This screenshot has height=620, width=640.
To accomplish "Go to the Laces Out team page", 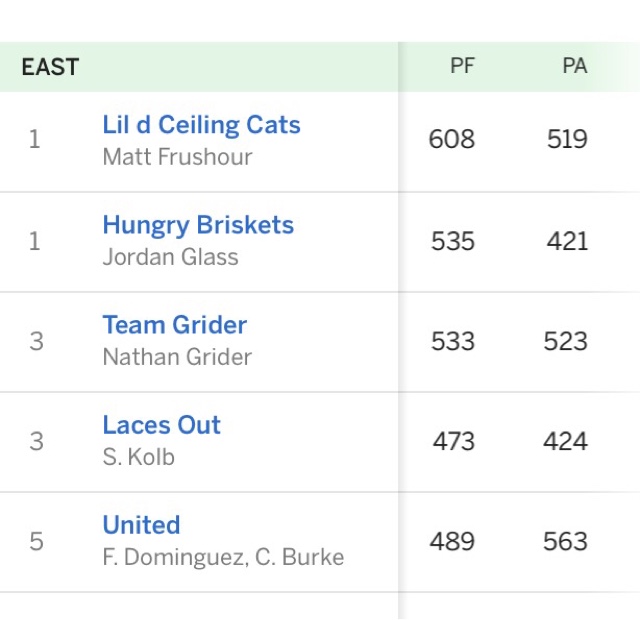I will [x=161, y=425].
